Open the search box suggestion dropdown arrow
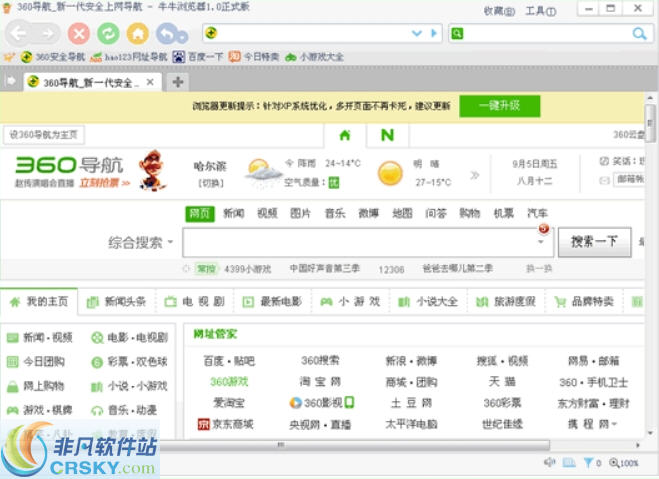This screenshot has height=479, width=659. 541,242
